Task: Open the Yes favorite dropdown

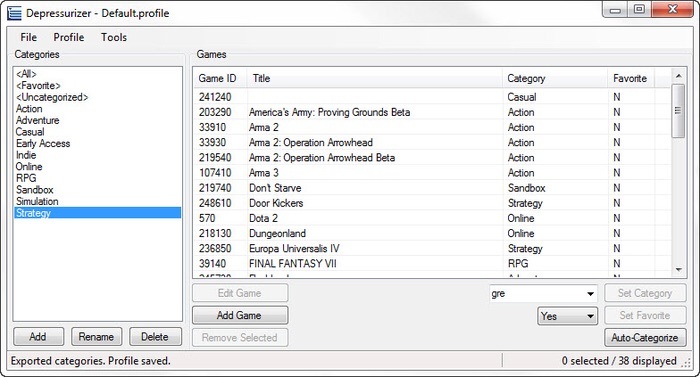Action: [x=567, y=316]
